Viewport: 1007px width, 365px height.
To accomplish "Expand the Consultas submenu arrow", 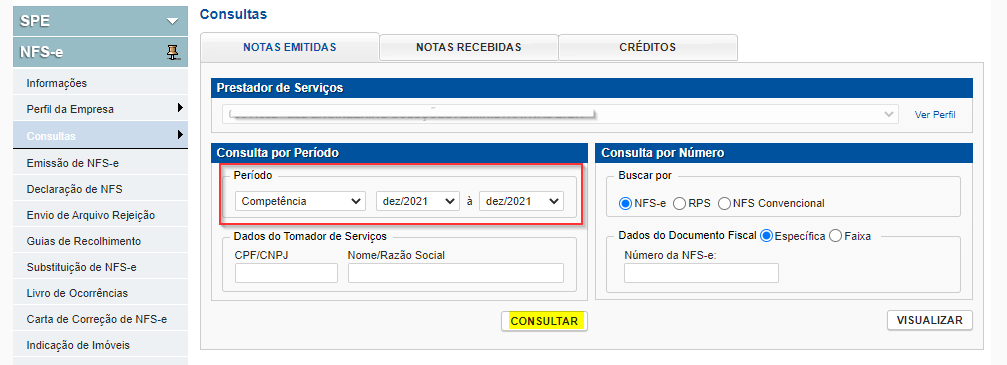I will [180, 135].
